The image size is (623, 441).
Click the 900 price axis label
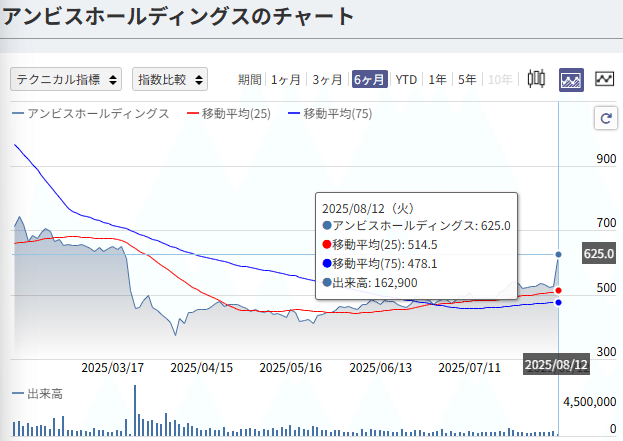coord(606,159)
